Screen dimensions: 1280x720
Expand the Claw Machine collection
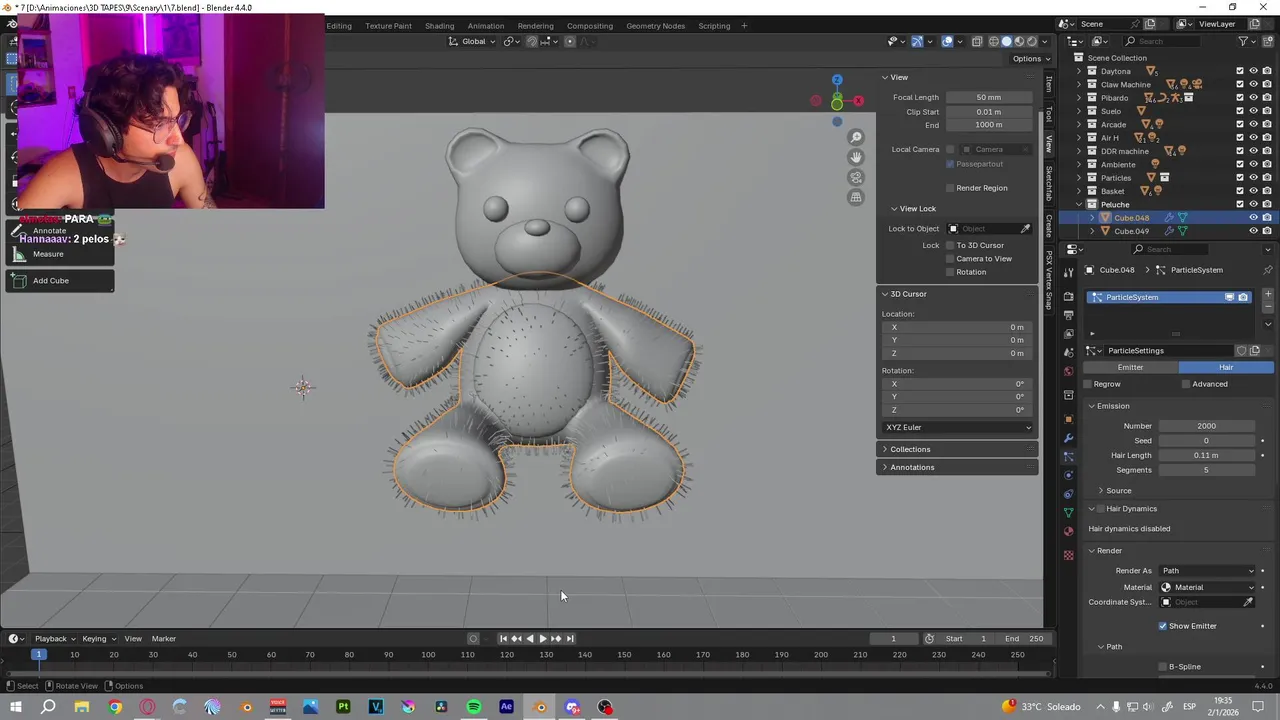[x=1079, y=85]
